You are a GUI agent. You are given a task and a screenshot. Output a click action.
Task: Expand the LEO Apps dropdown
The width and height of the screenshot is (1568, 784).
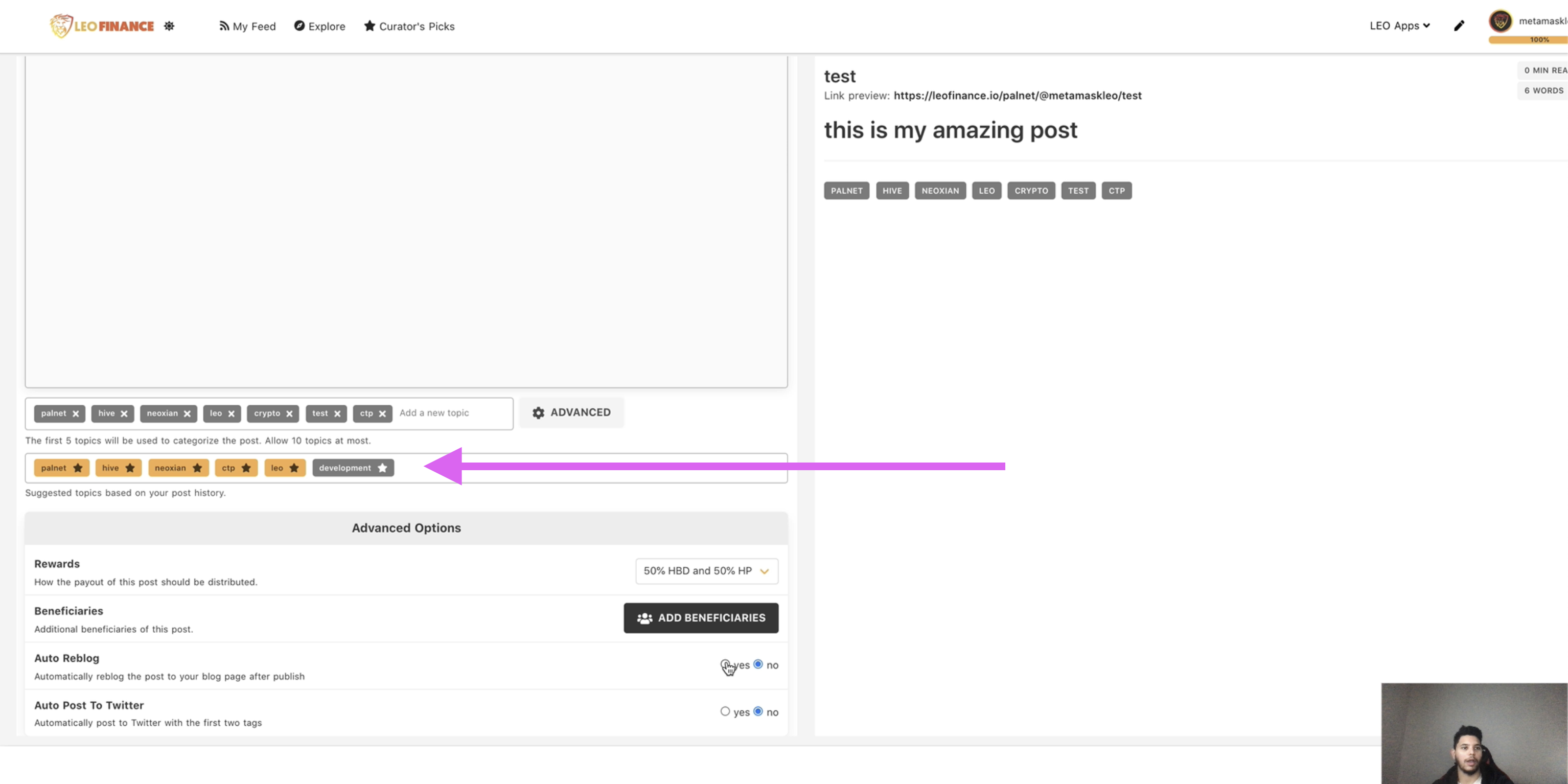[1399, 26]
